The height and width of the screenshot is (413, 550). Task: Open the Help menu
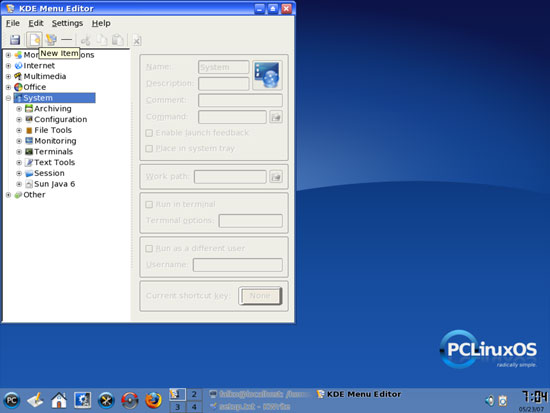(x=101, y=23)
